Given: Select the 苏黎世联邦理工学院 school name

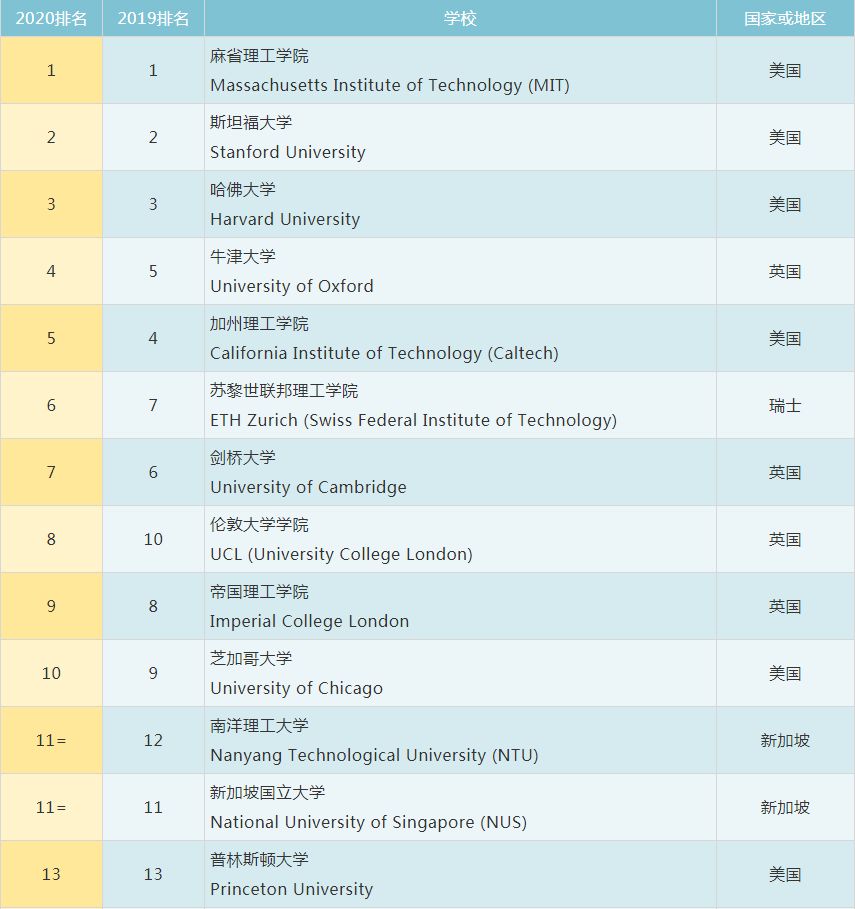Looking at the screenshot, I should [x=284, y=390].
